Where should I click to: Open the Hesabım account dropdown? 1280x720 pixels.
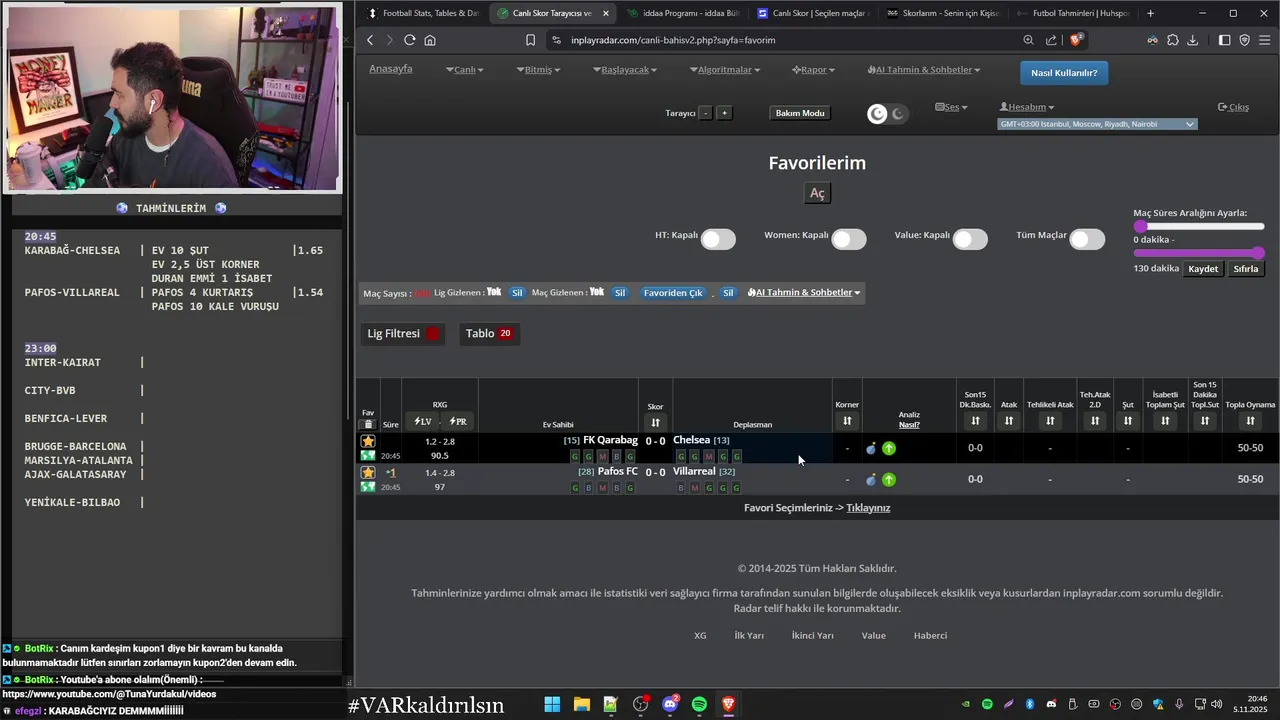1027,107
